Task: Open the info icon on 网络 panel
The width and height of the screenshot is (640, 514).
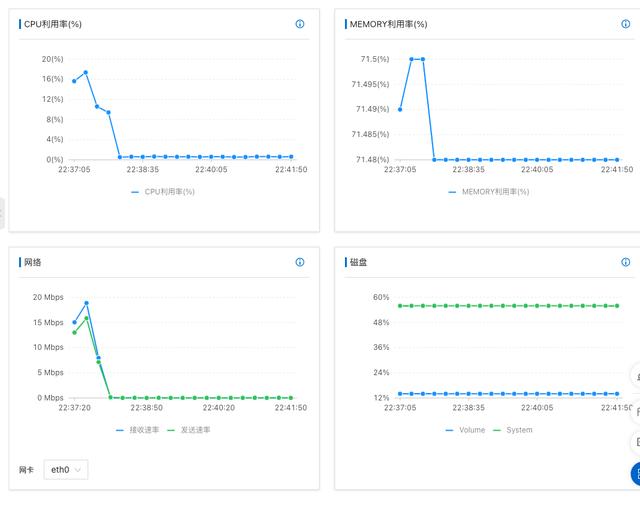Action: pyautogui.click(x=300, y=262)
